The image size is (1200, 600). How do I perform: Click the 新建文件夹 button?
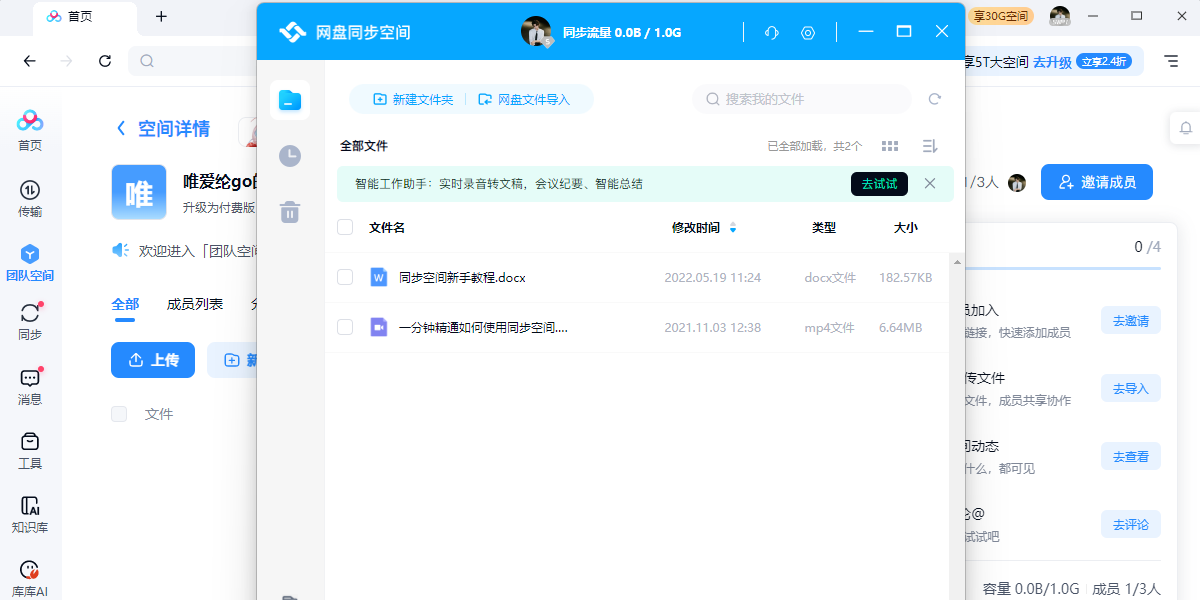pos(413,99)
